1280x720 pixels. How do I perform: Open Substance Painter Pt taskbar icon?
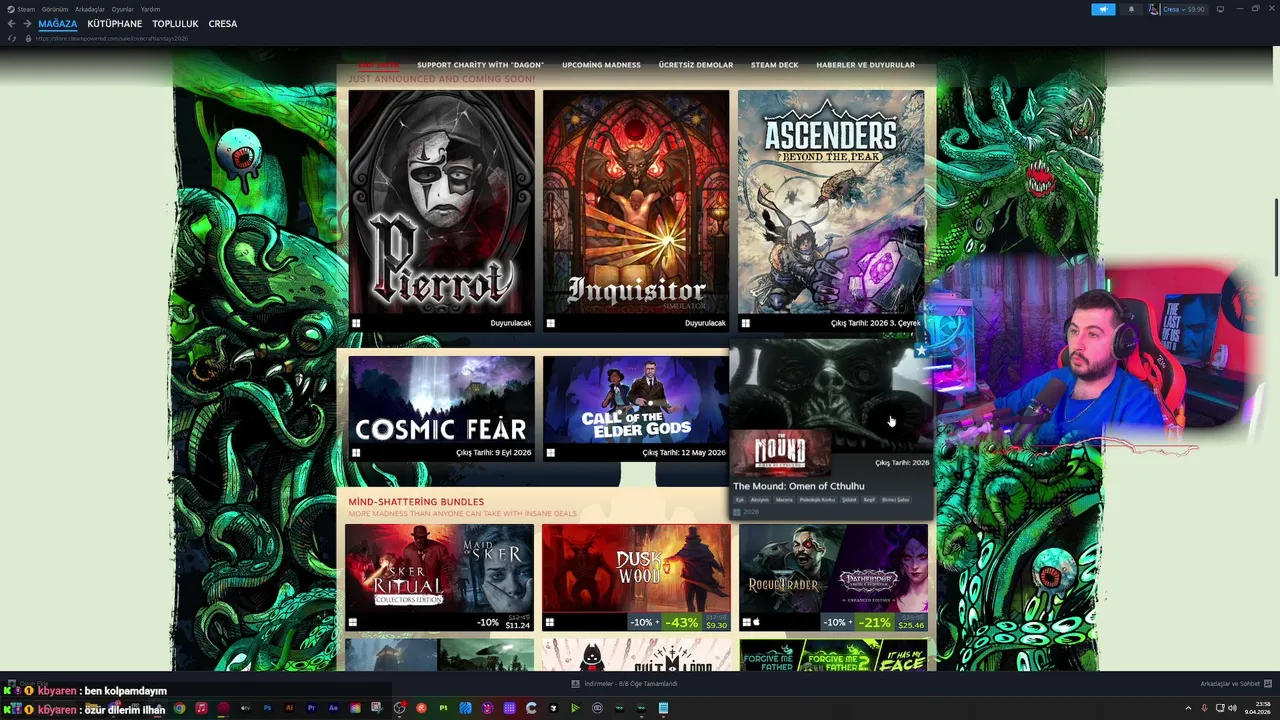[443, 708]
